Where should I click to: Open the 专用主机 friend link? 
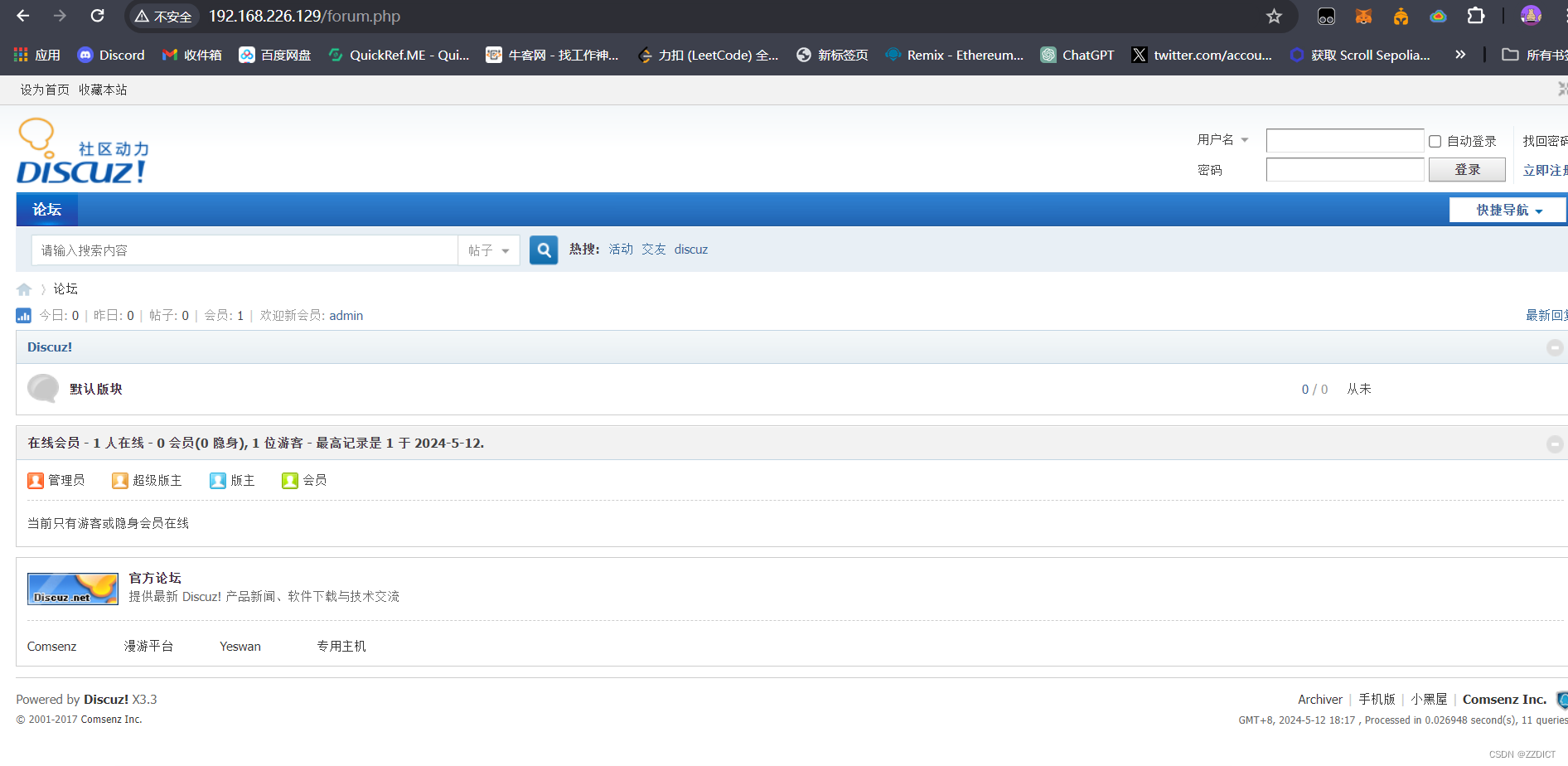[x=341, y=646]
